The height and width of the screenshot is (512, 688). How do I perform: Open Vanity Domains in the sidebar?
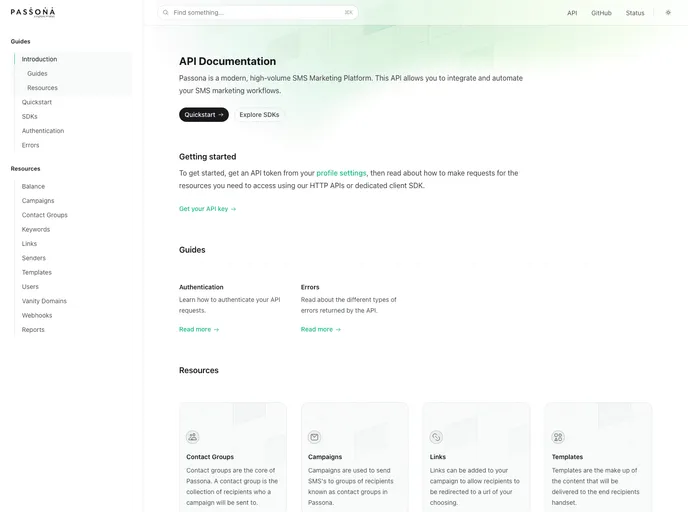[44, 301]
